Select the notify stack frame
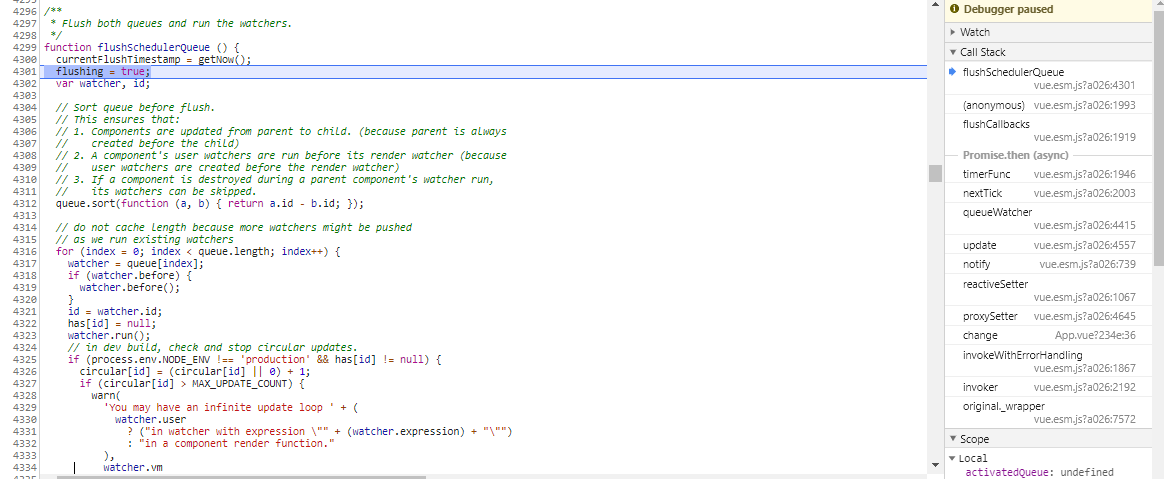This screenshot has width=1164, height=479. pyautogui.click(x=1048, y=264)
